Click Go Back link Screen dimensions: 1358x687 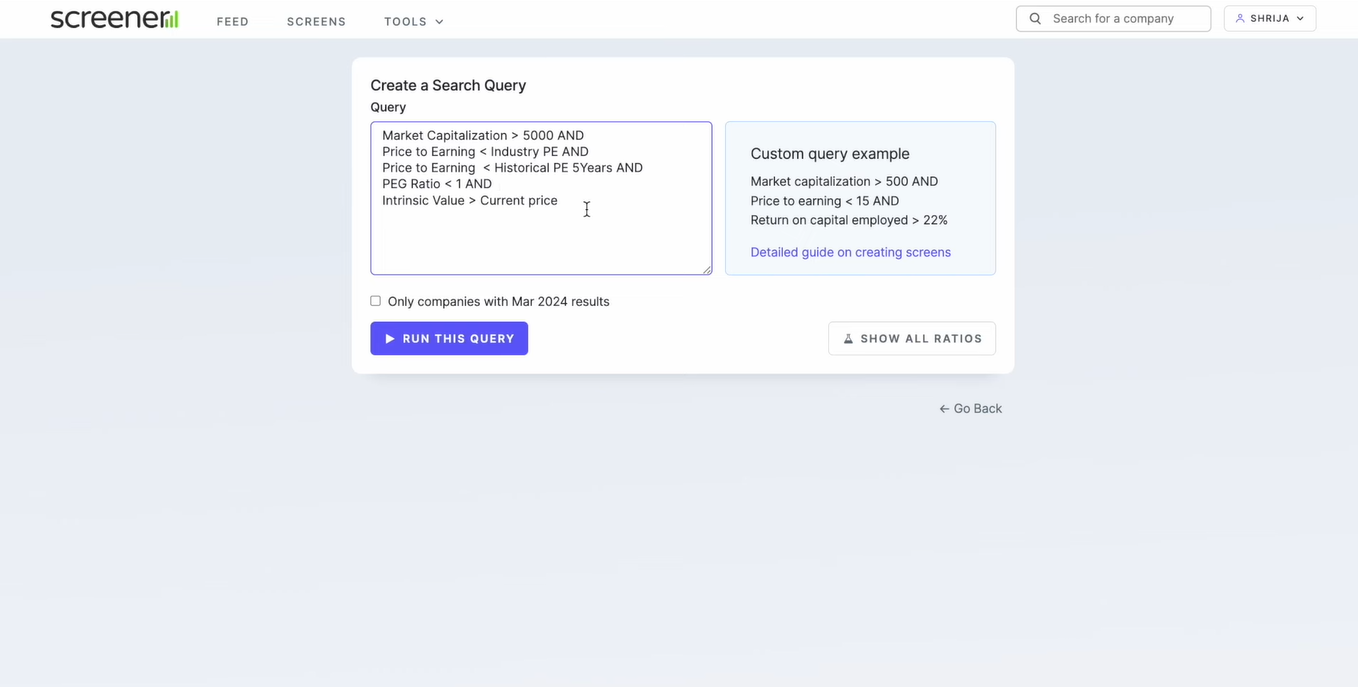point(970,409)
